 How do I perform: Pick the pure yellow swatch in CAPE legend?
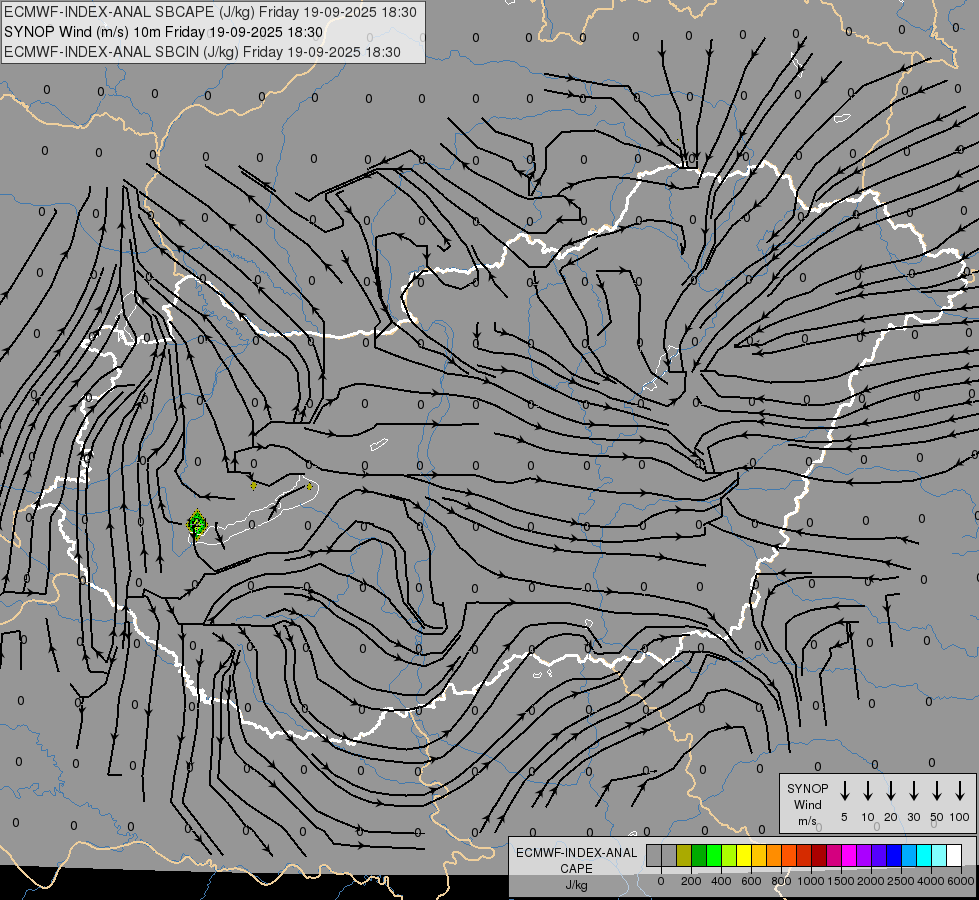click(x=744, y=855)
